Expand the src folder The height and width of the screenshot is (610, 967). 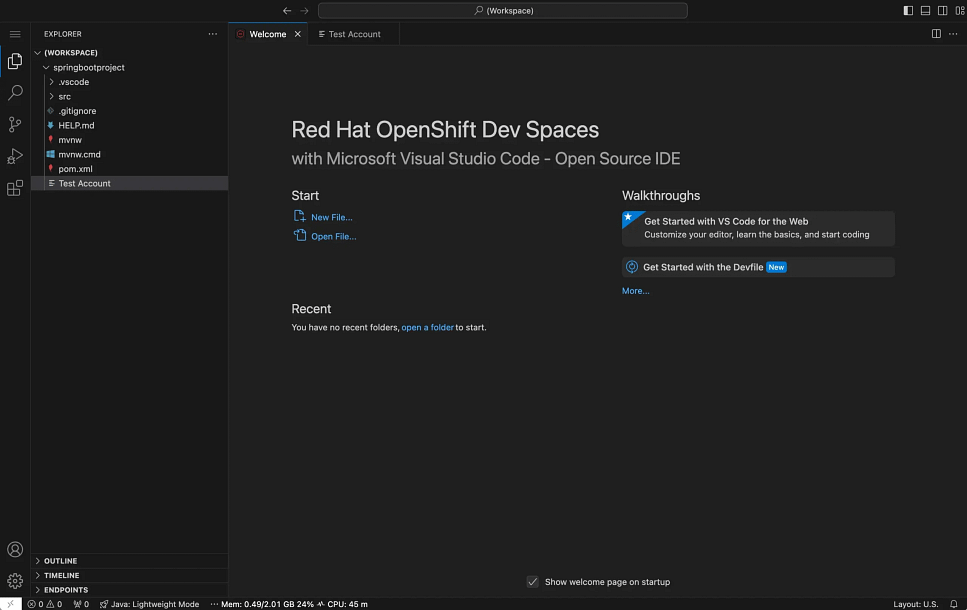pyautogui.click(x=64, y=97)
